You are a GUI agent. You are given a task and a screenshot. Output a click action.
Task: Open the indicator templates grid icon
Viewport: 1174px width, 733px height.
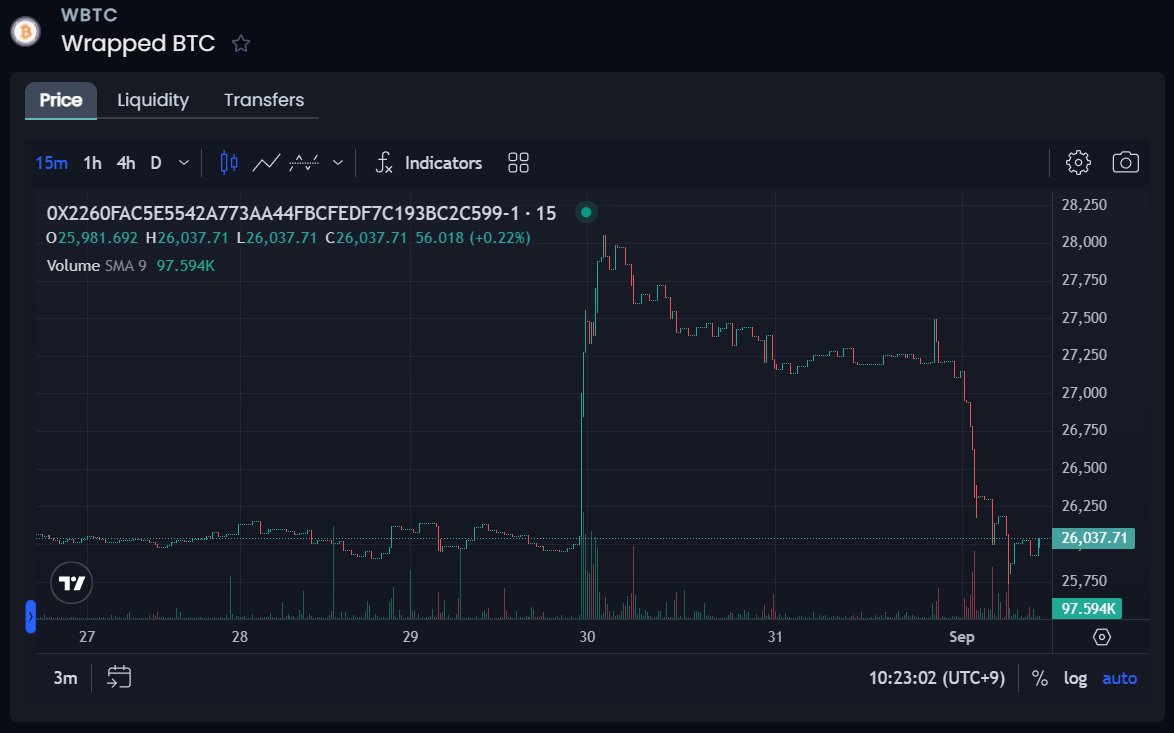(x=518, y=162)
